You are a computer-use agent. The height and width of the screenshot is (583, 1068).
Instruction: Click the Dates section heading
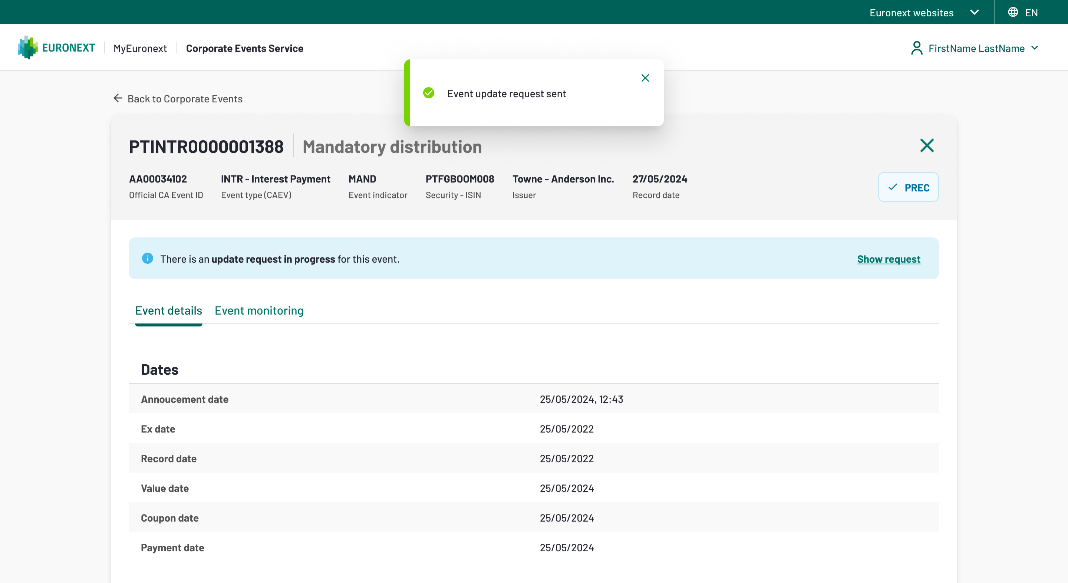click(159, 370)
